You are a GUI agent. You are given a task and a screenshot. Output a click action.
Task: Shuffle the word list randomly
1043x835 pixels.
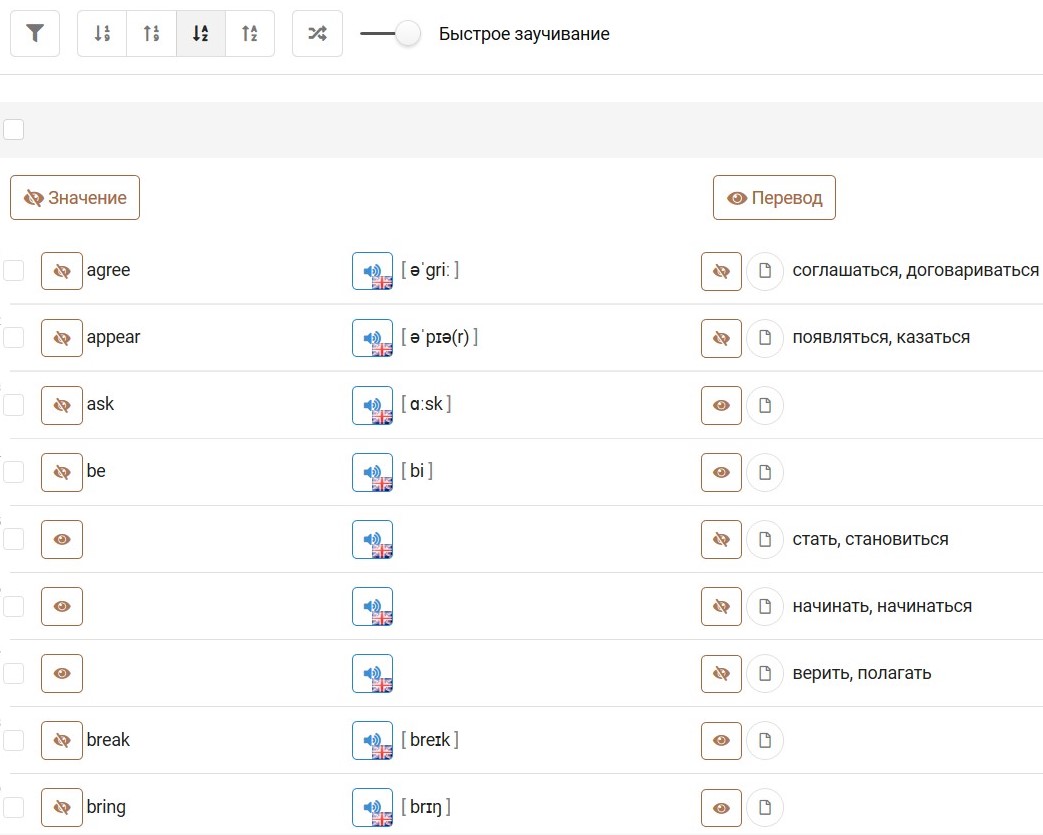317,33
